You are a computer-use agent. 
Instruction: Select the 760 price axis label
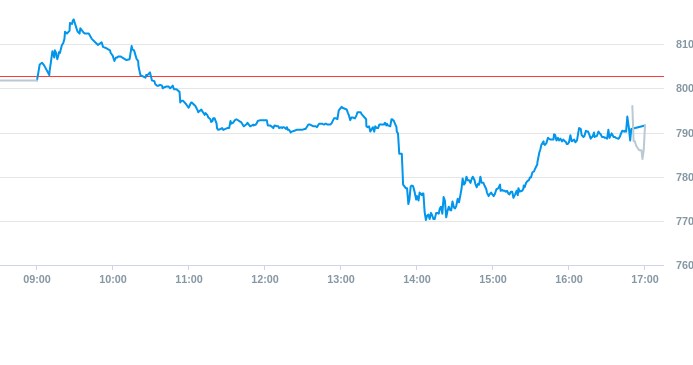(684, 265)
